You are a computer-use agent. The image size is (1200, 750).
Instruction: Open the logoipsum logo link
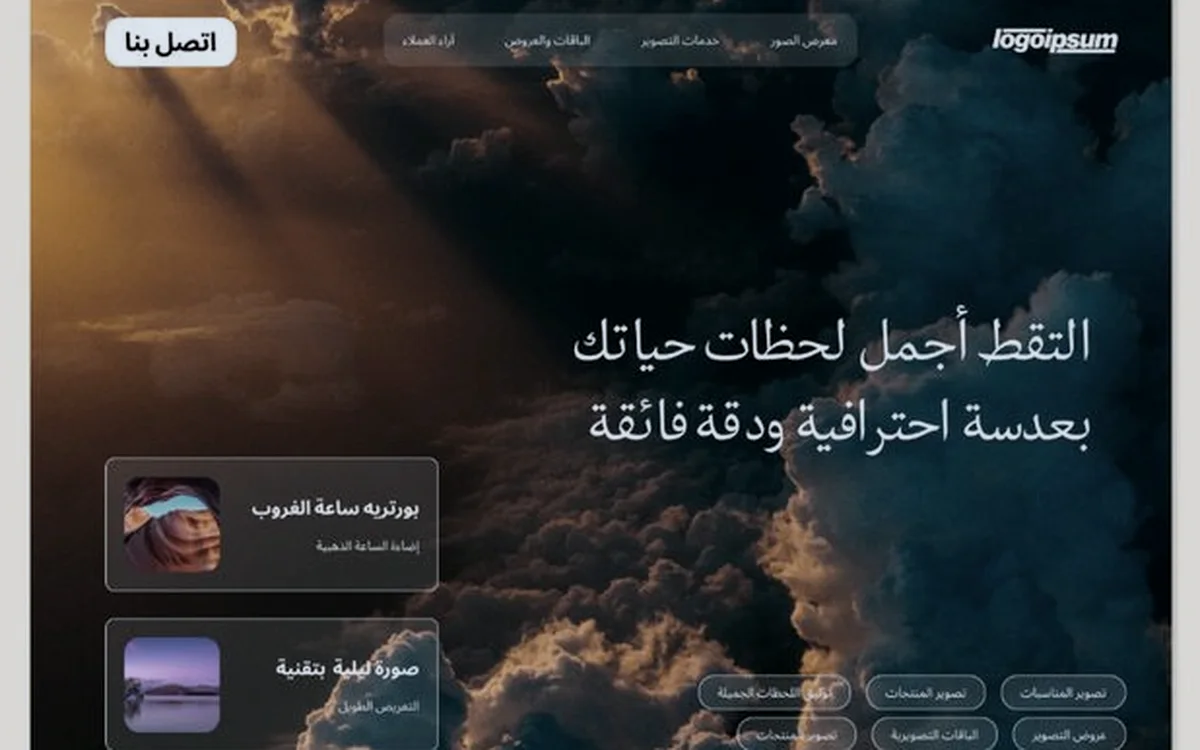click(x=1055, y=41)
